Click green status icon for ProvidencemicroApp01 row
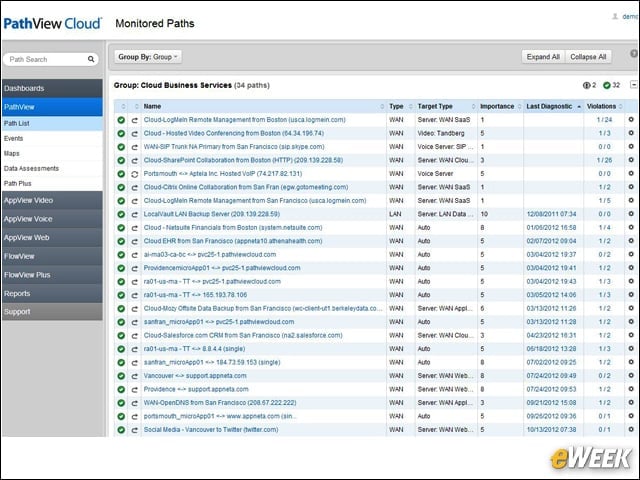The image size is (640, 480). pyautogui.click(x=121, y=268)
